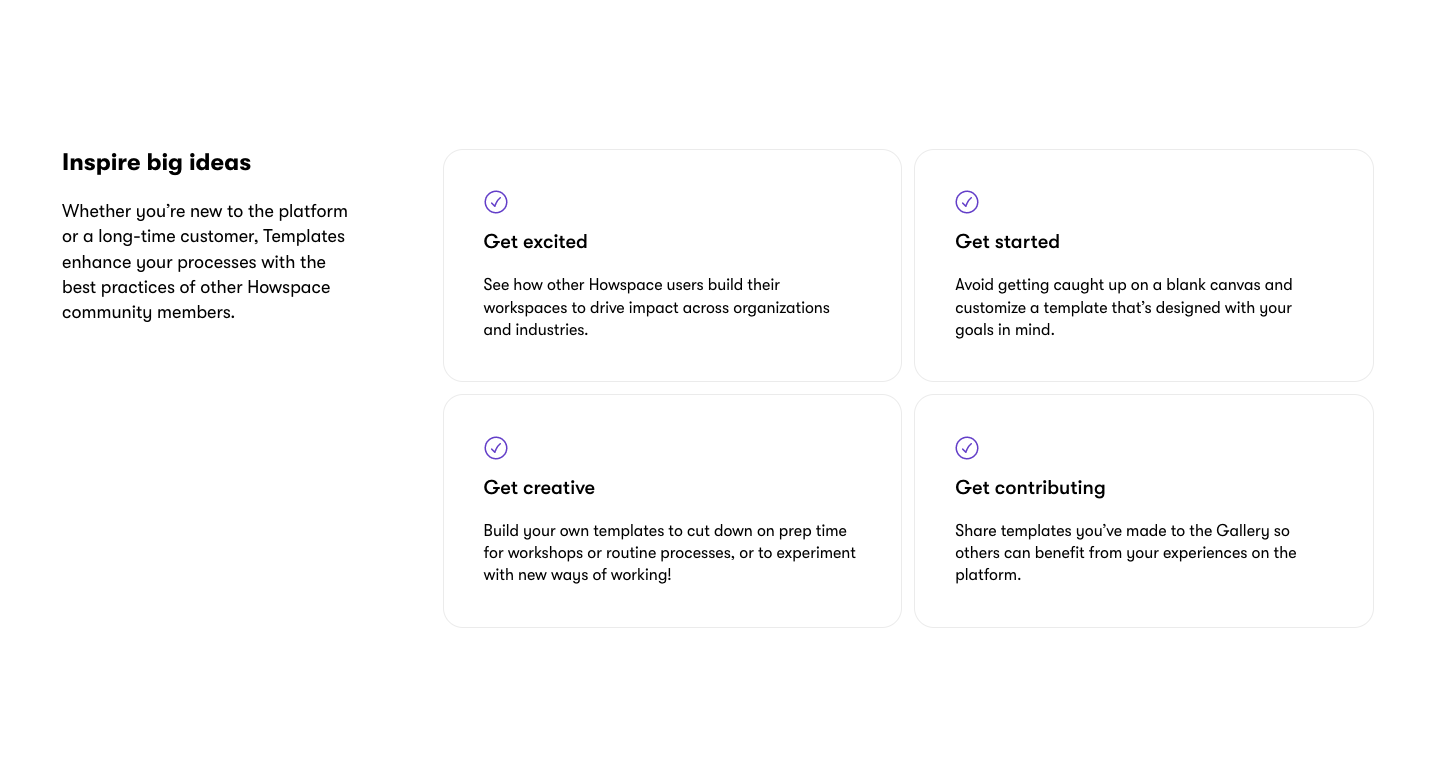
Task: Click "with new ways of working!" text line
Action: click(578, 576)
